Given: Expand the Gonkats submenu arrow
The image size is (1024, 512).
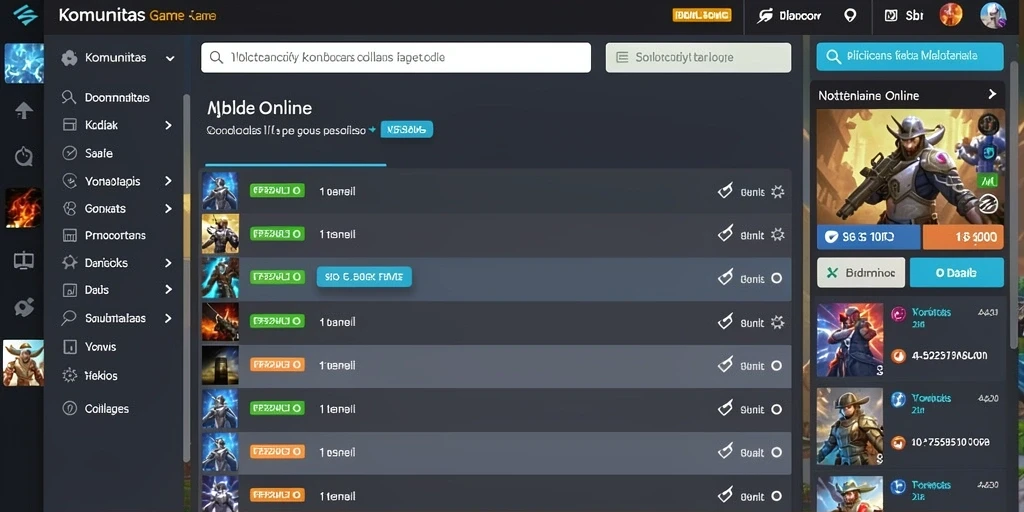Looking at the screenshot, I should (x=168, y=208).
